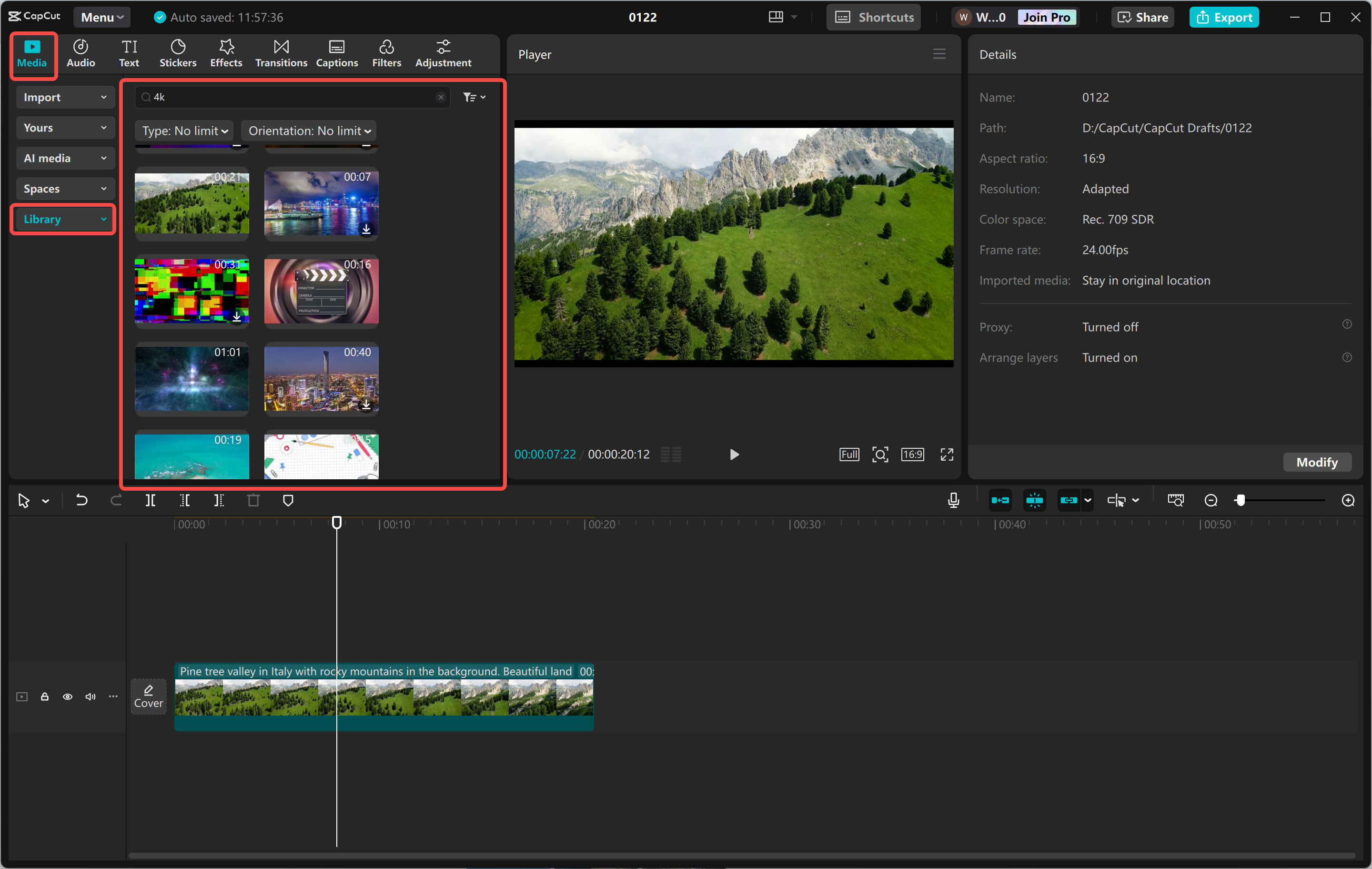Switch to the Transitions tab

coord(281,53)
